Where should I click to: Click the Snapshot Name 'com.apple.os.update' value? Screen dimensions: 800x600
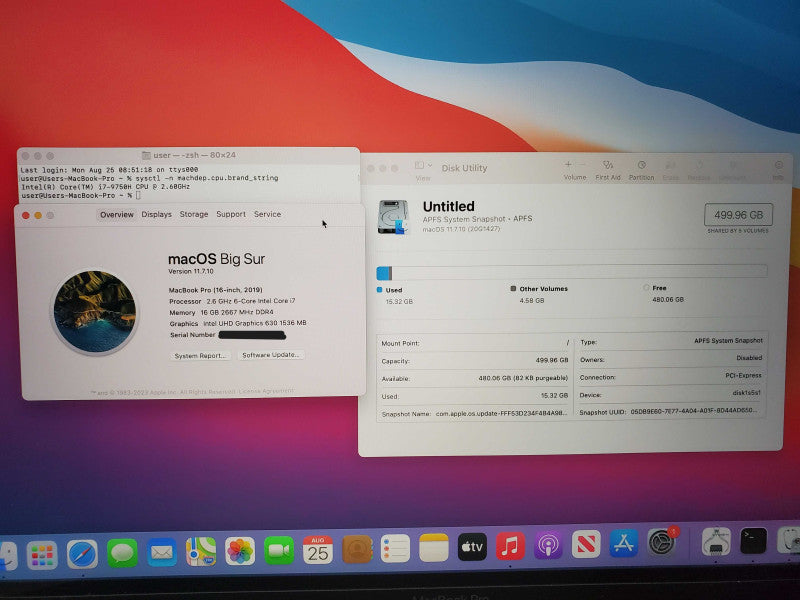pyautogui.click(x=501, y=413)
